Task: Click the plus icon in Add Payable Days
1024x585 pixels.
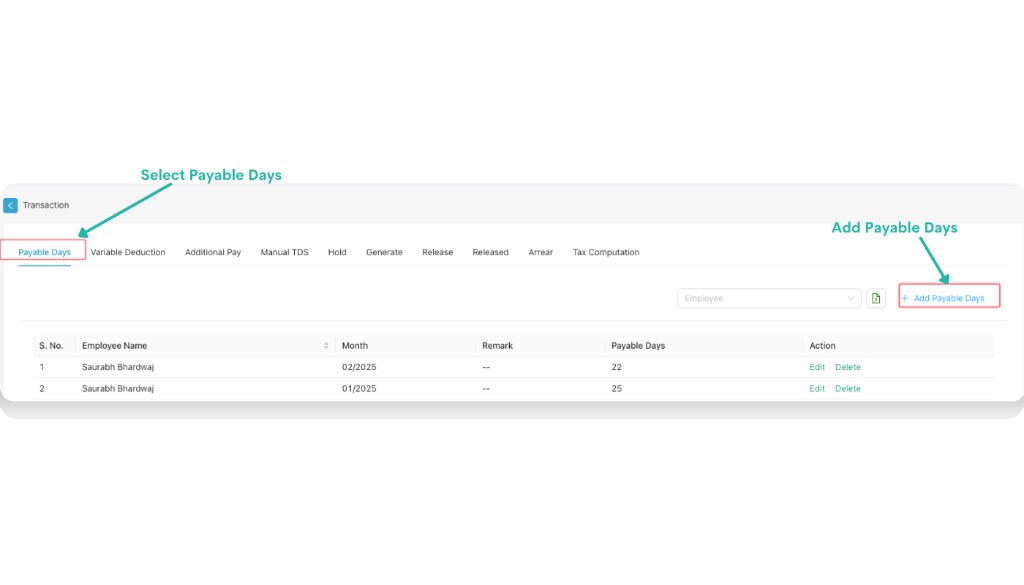Action: (905, 297)
